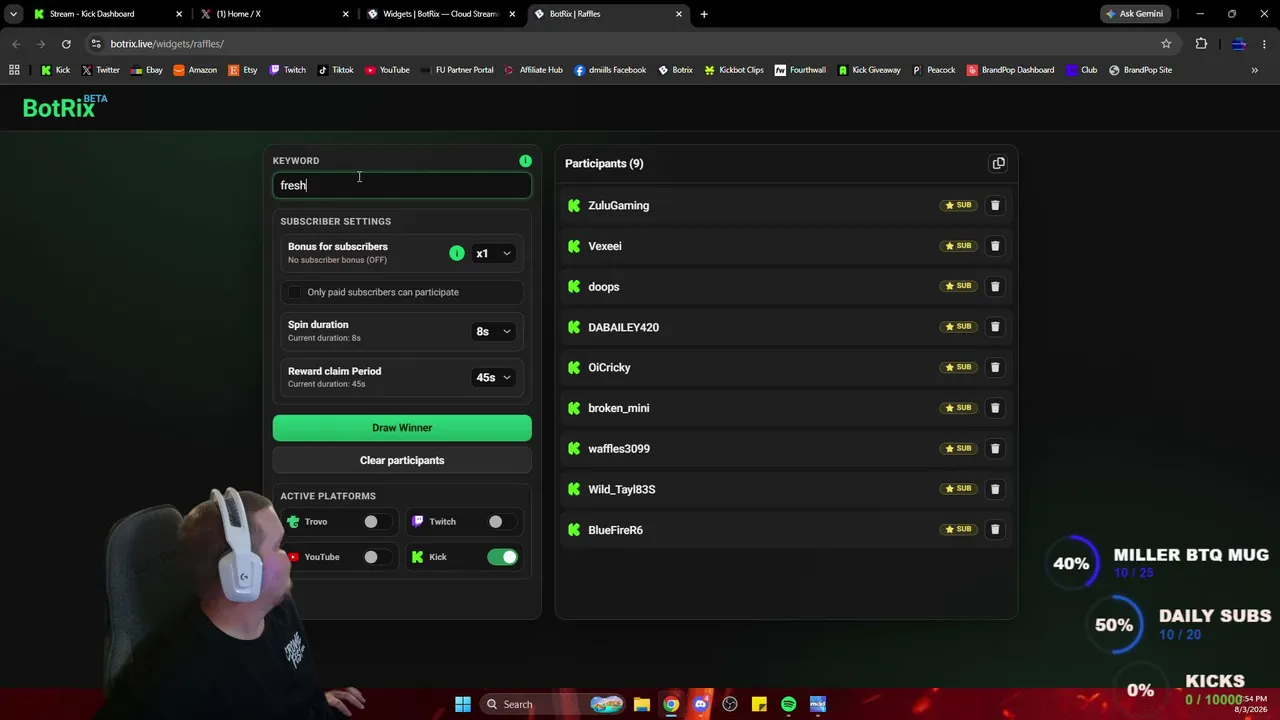Viewport: 1280px width, 720px height.
Task: Open the BrandPop Dashboard bookmark
Action: pyautogui.click(x=1010, y=70)
